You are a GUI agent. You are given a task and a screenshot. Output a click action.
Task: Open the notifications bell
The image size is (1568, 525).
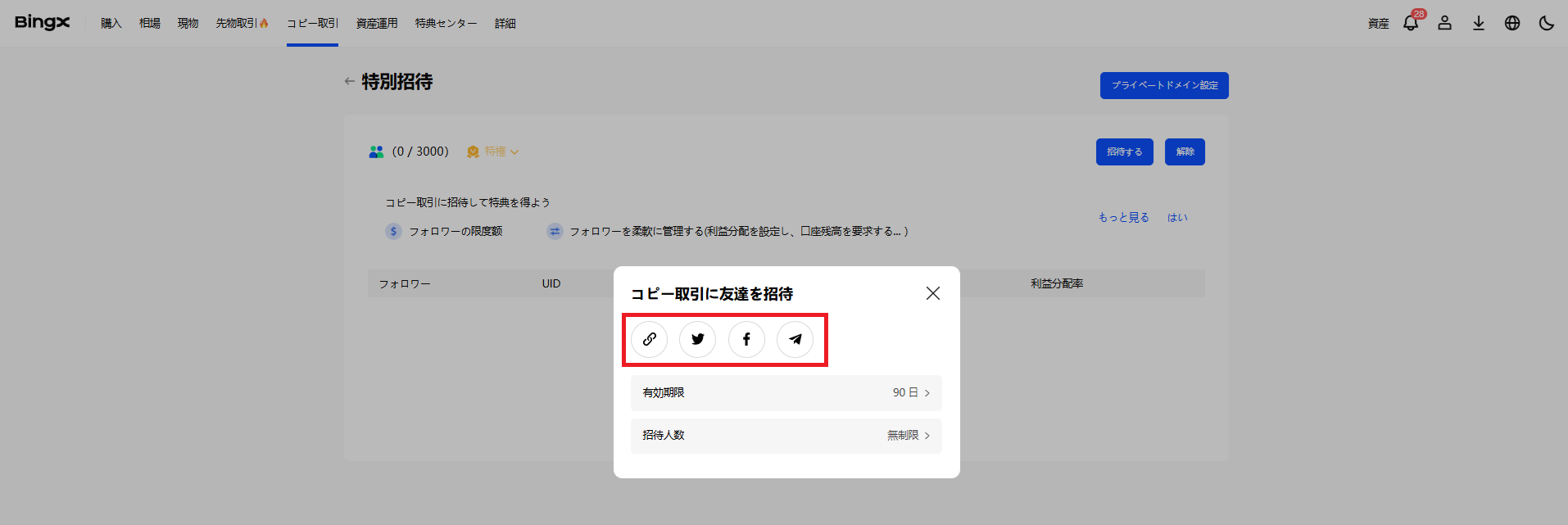point(1411,23)
